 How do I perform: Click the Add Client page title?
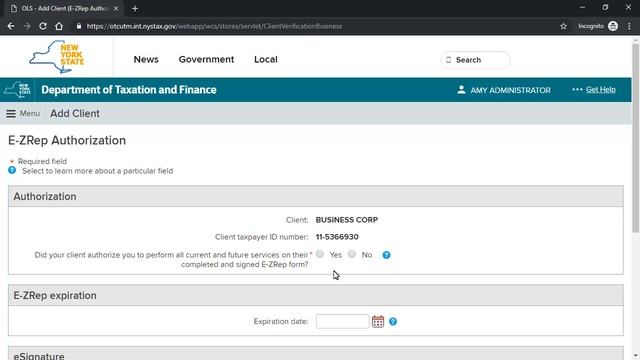(75, 113)
